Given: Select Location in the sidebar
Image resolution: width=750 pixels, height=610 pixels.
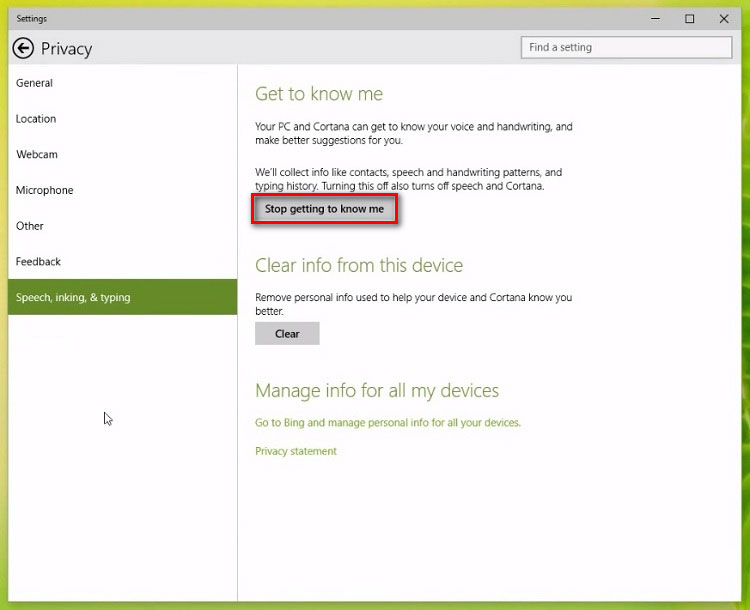Looking at the screenshot, I should pyautogui.click(x=36, y=119).
